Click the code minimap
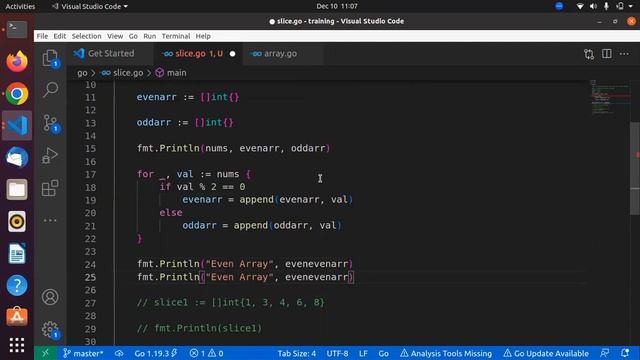This screenshot has width=640, height=360. [x=609, y=97]
